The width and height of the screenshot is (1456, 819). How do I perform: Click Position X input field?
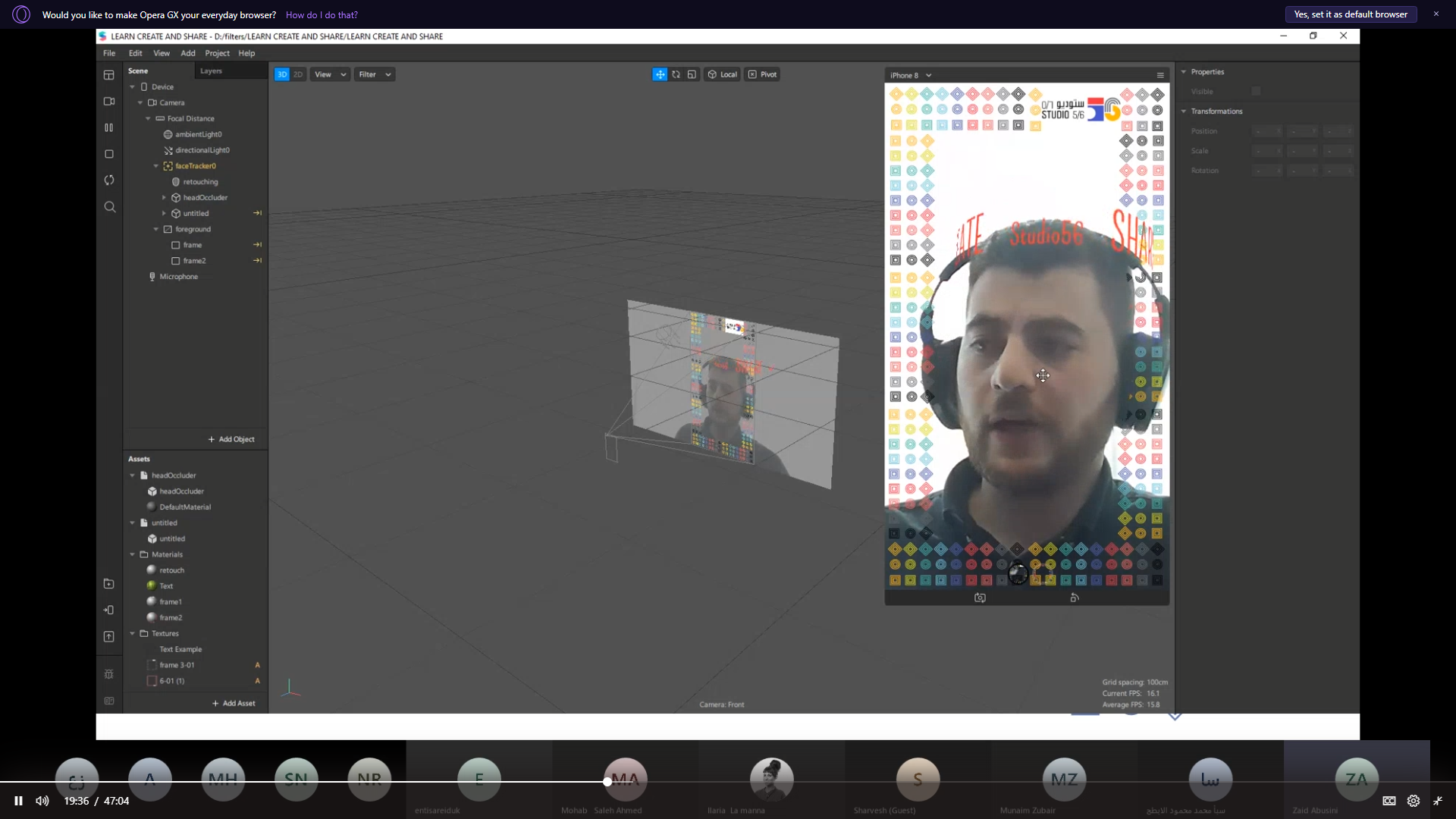click(1266, 131)
